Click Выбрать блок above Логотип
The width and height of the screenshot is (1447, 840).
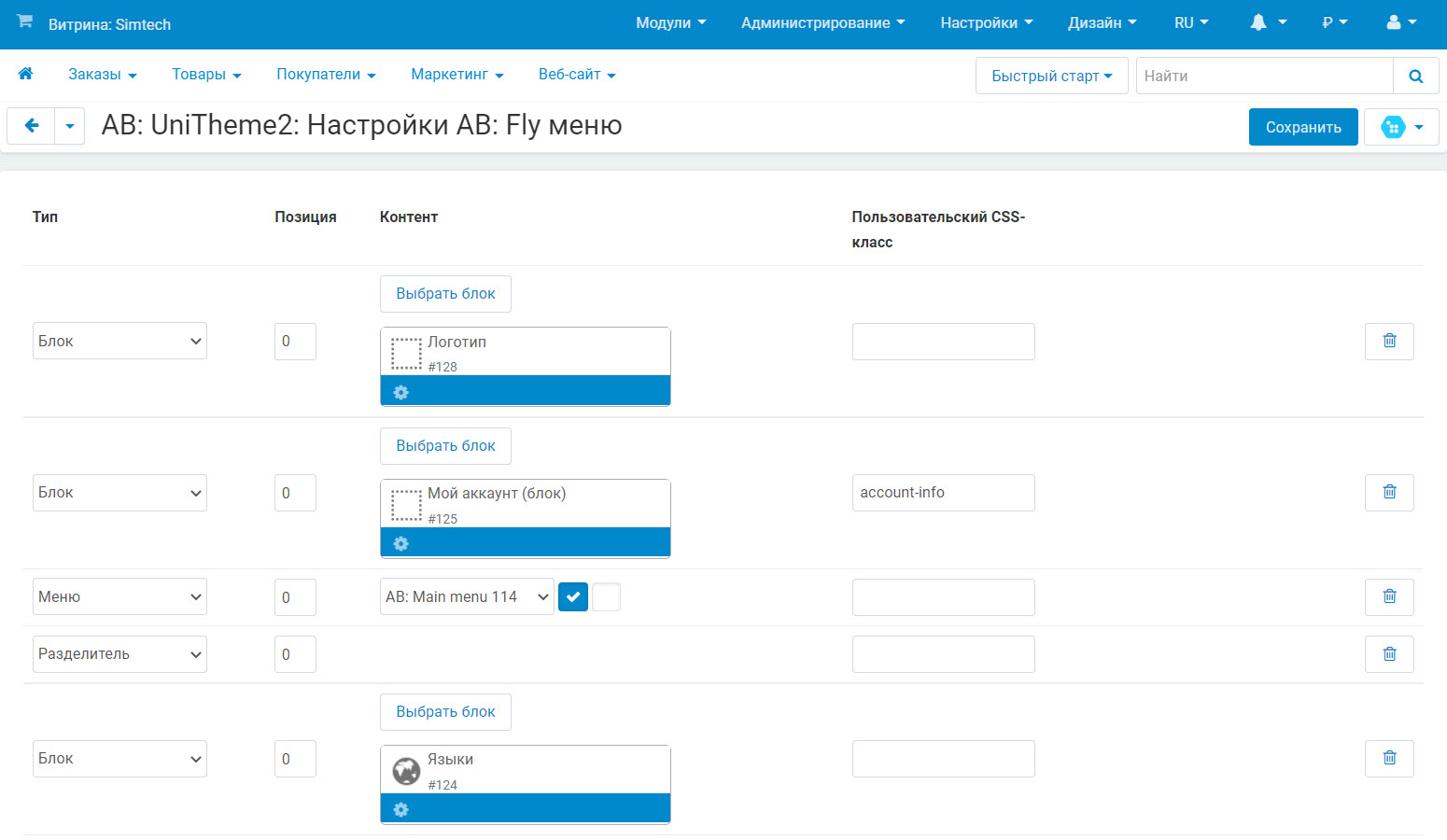tap(445, 293)
